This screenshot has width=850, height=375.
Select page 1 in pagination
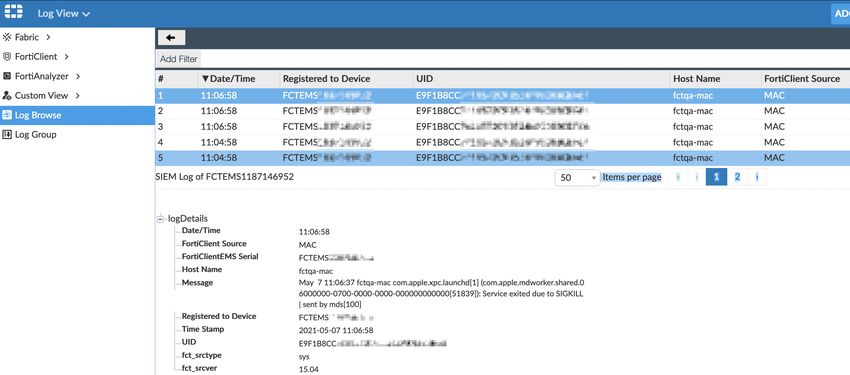pyautogui.click(x=716, y=177)
